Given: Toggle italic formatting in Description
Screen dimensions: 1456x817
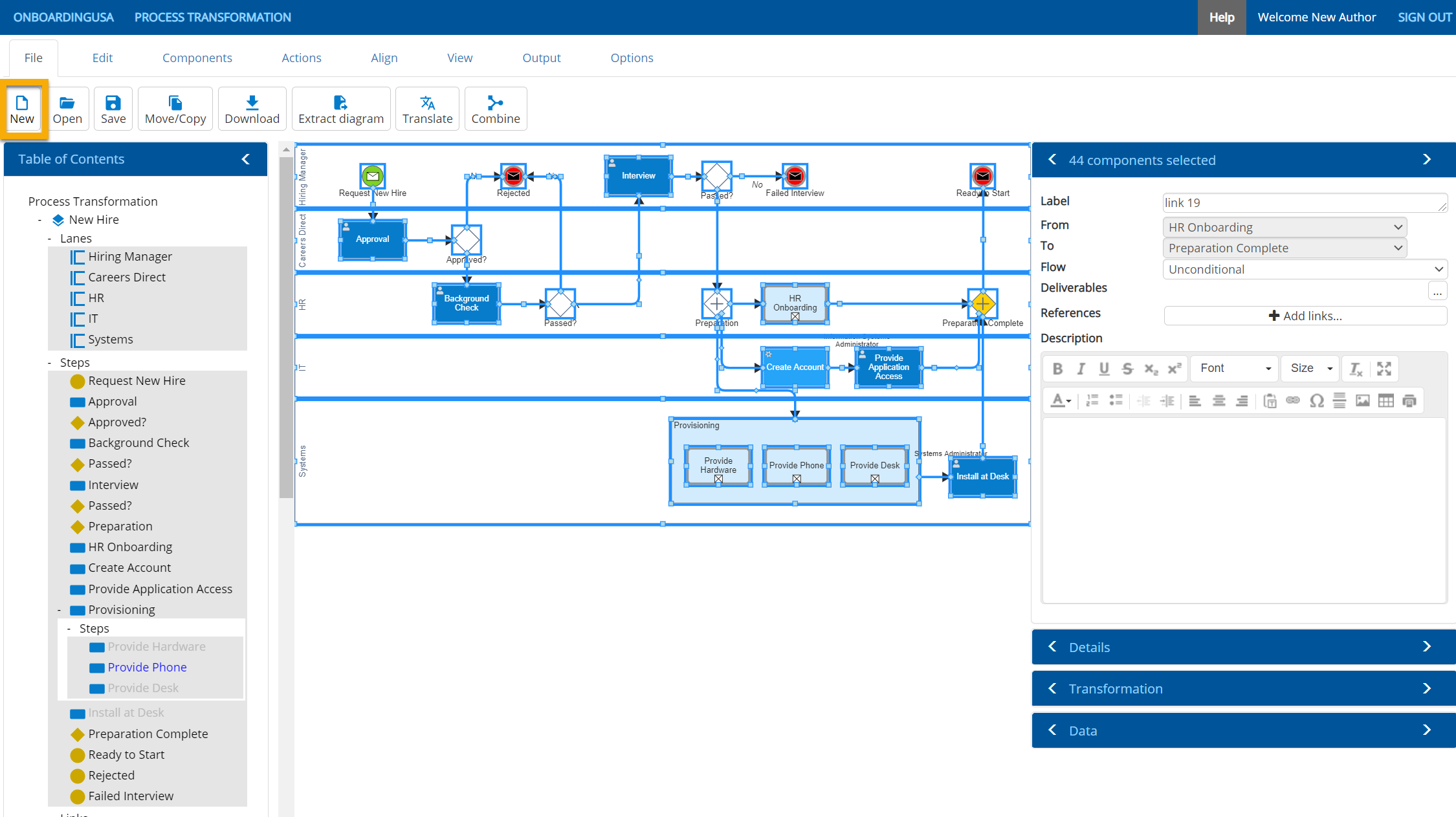Looking at the screenshot, I should pos(1081,369).
